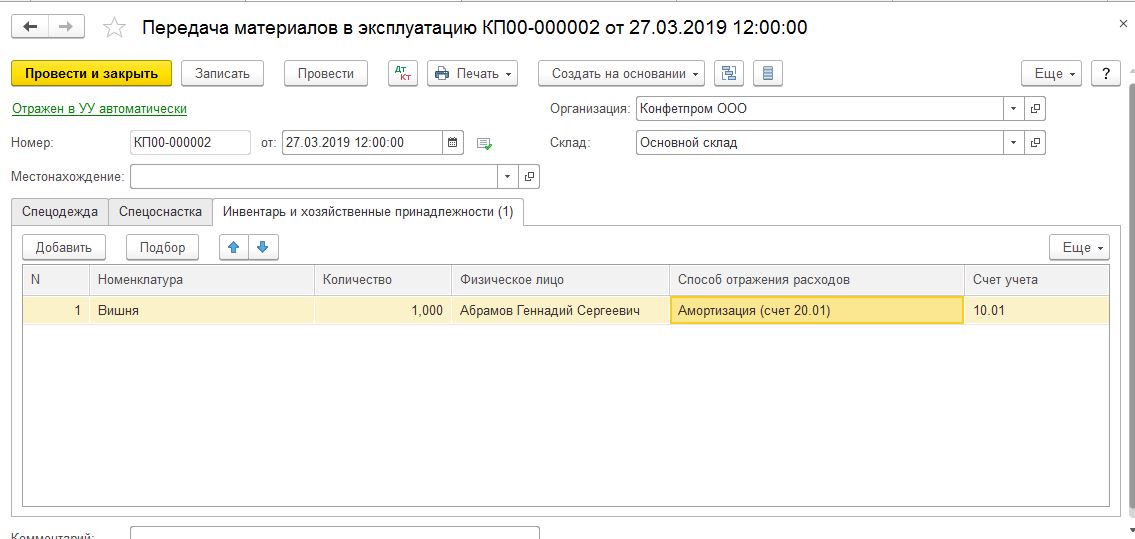Move row up with blue arrow

point(234,247)
